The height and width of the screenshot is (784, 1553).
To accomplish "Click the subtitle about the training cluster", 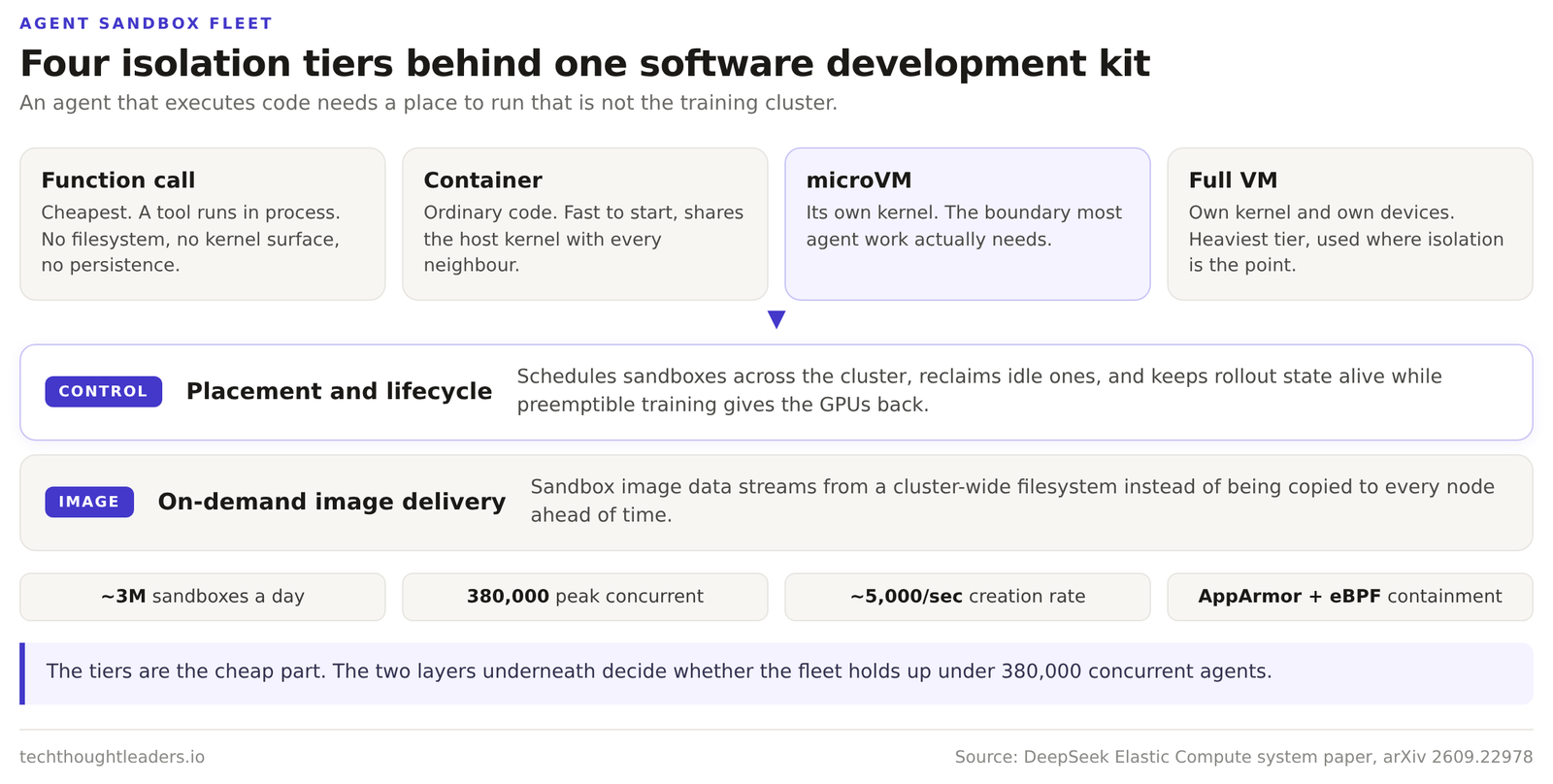I will click(x=428, y=103).
